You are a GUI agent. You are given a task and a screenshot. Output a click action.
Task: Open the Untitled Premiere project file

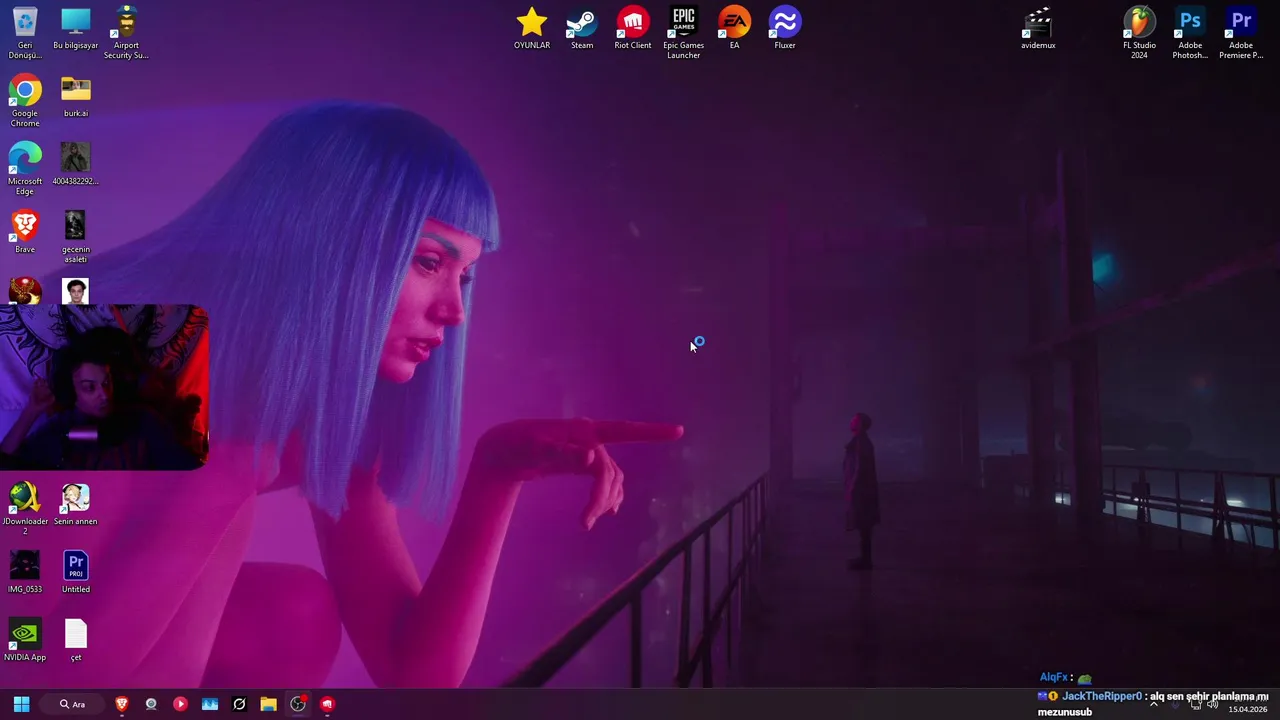[x=76, y=572]
